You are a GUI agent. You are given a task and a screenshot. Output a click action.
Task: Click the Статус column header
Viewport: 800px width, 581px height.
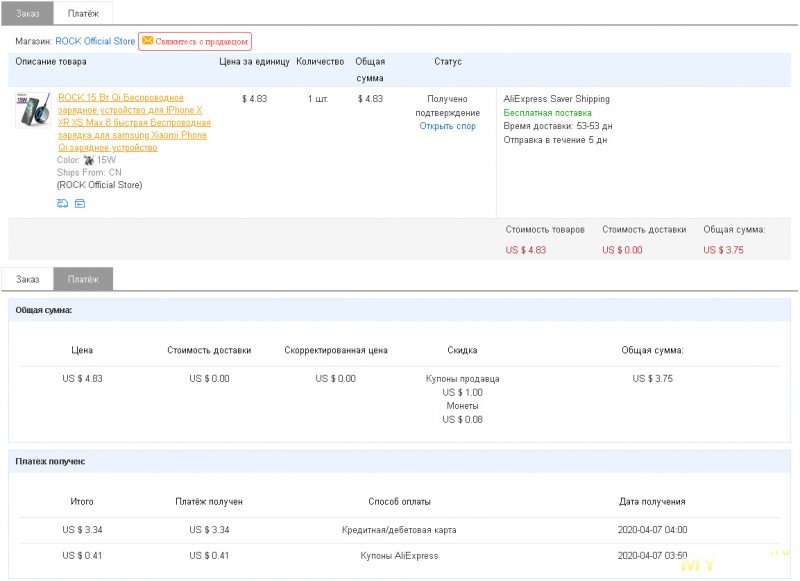coord(447,62)
